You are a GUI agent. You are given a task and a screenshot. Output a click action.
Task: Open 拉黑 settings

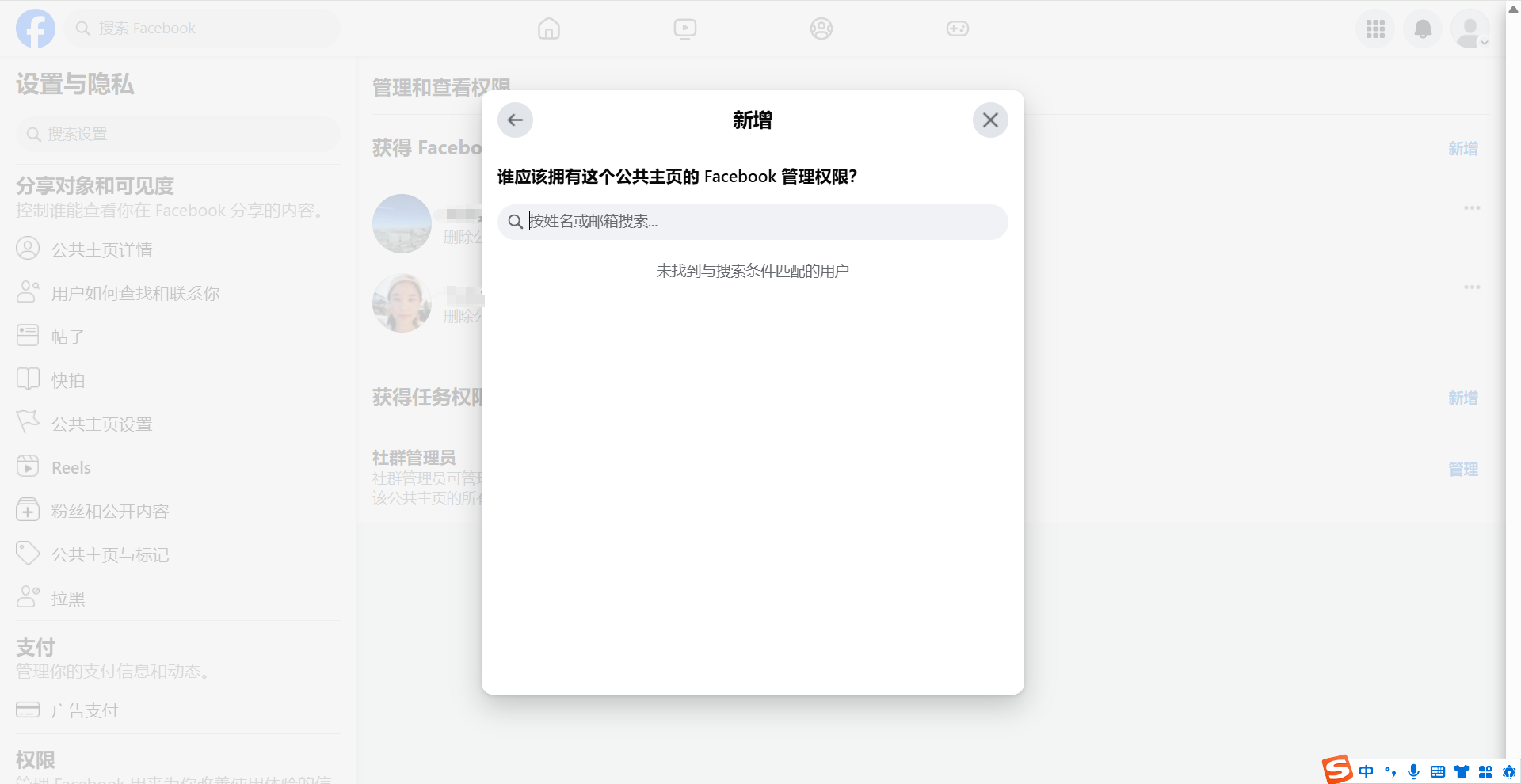[178, 598]
